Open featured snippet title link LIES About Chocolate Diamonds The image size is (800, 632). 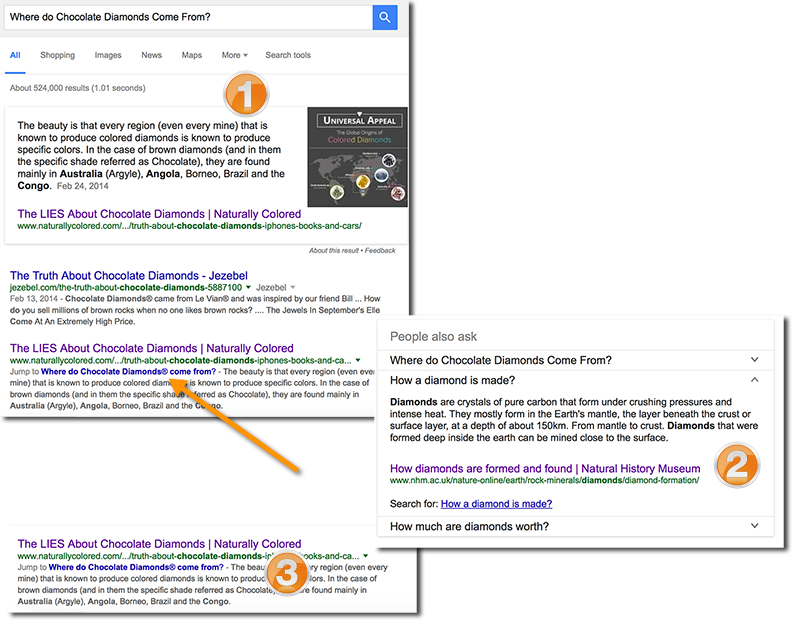pyautogui.click(x=159, y=214)
